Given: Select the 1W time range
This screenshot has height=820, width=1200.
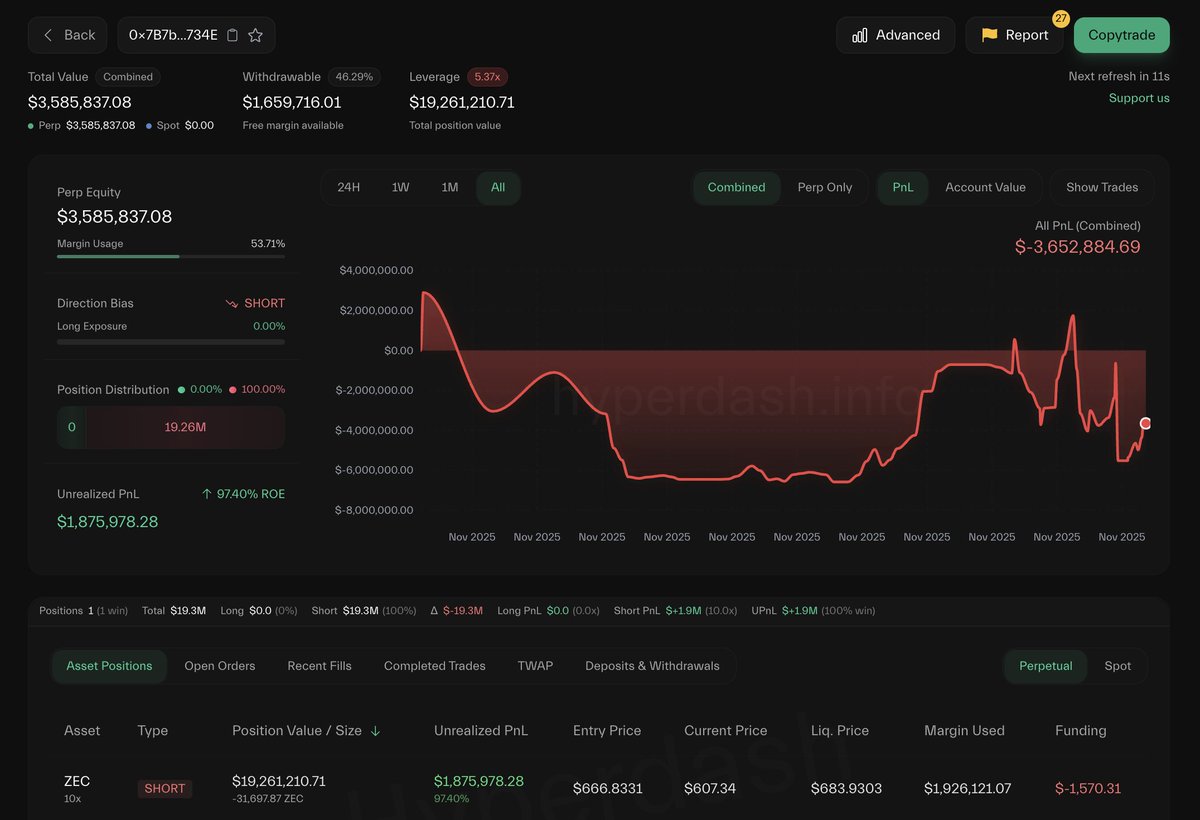Looking at the screenshot, I should (x=400, y=187).
